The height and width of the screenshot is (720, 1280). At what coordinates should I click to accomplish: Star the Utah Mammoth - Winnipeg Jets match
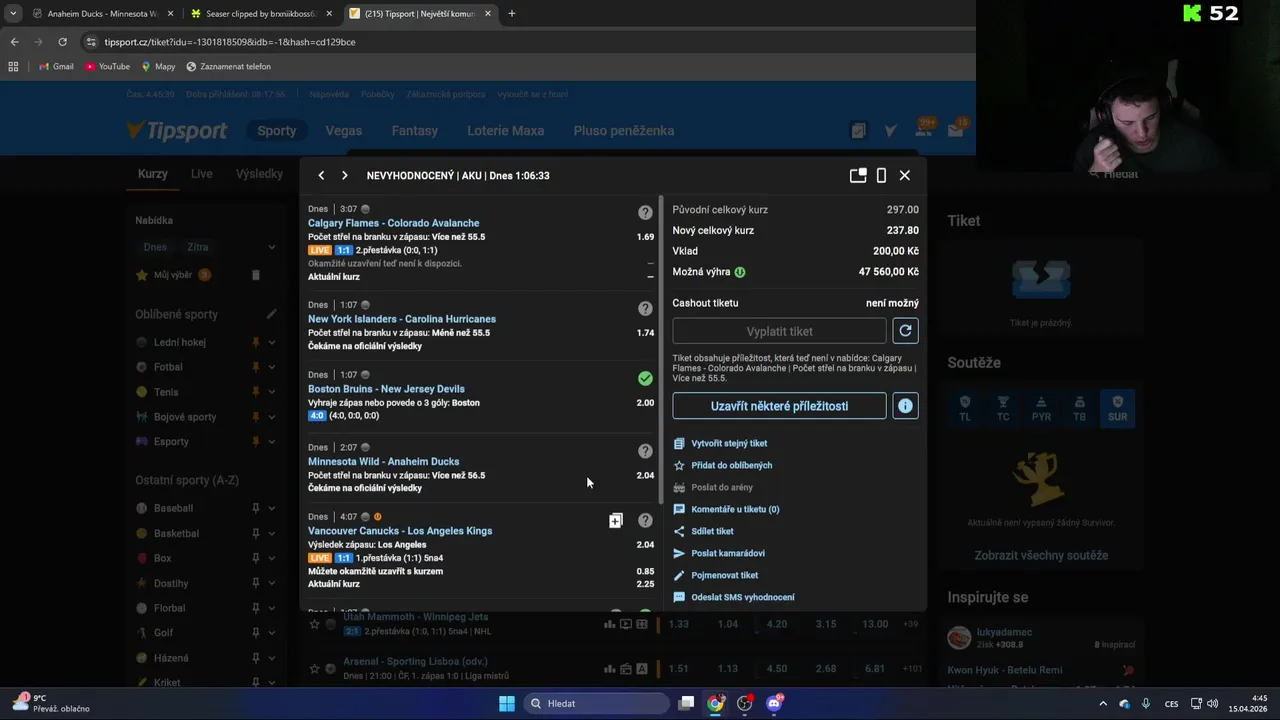pyautogui.click(x=314, y=624)
